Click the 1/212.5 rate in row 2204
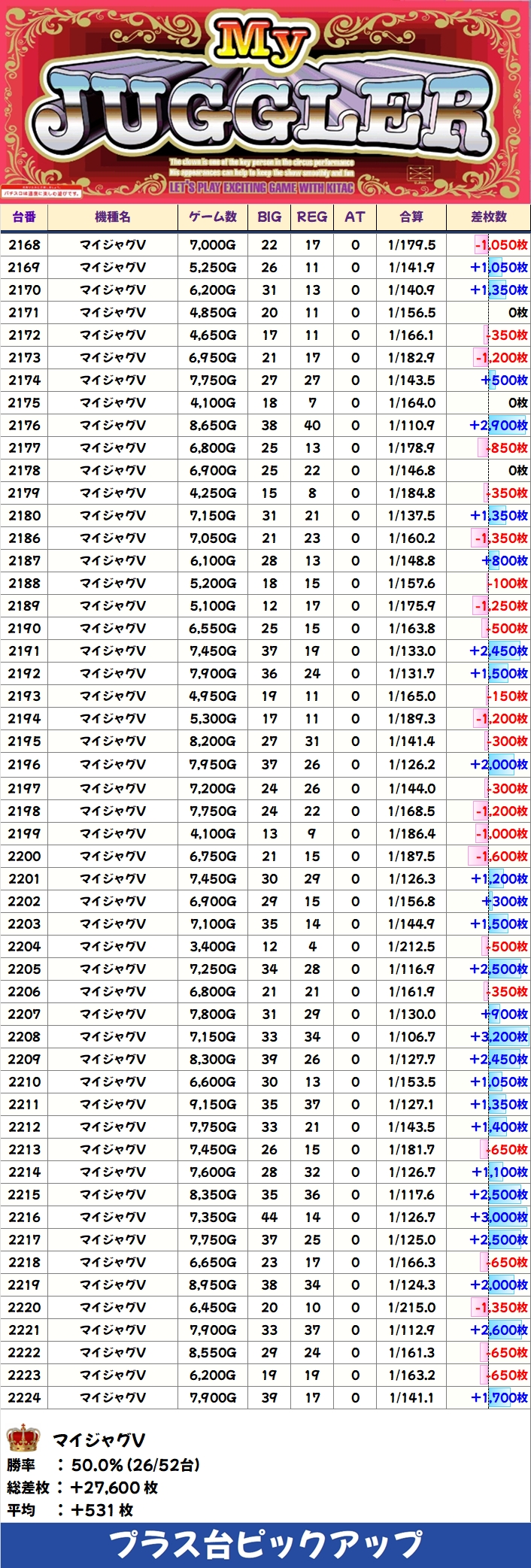 pos(412,946)
